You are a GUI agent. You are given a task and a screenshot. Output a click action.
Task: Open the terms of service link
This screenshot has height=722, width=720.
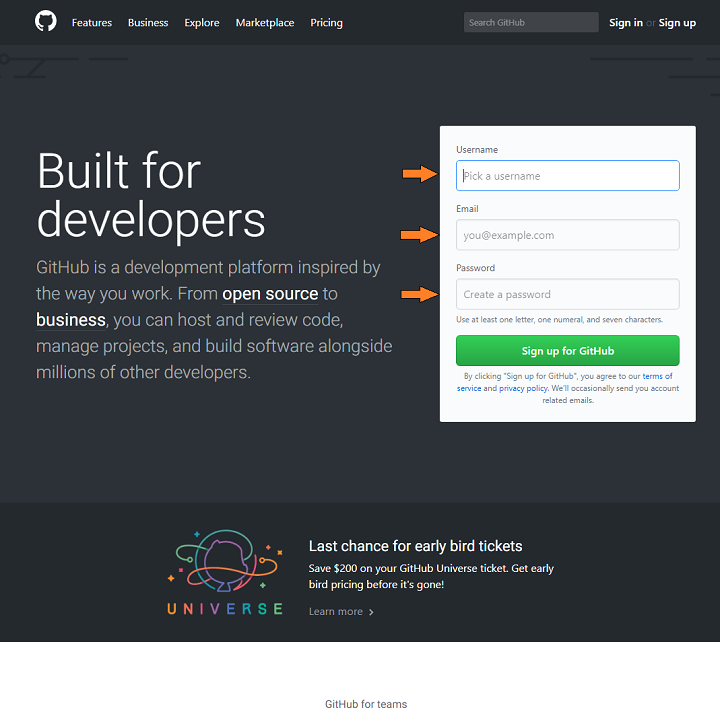(x=657, y=376)
